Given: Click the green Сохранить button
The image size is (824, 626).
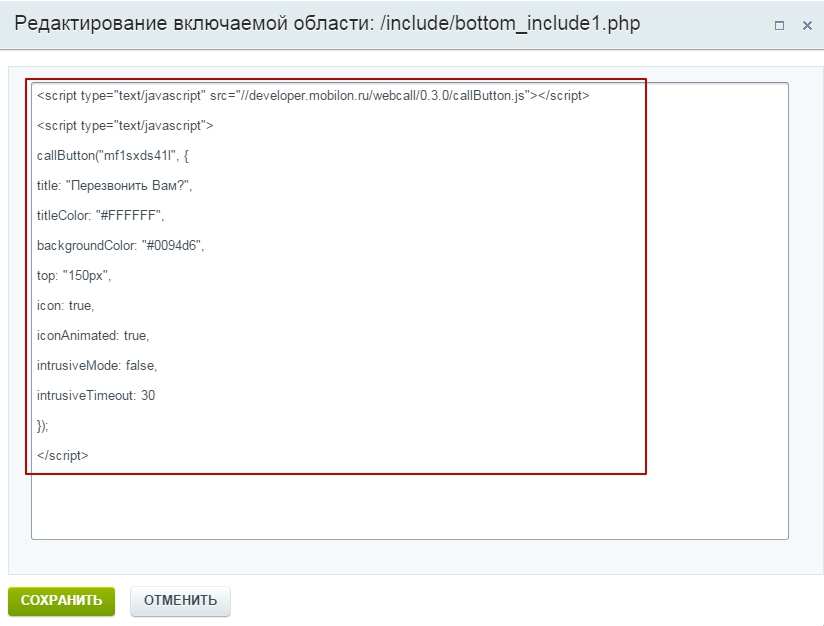Looking at the screenshot, I should (x=61, y=601).
